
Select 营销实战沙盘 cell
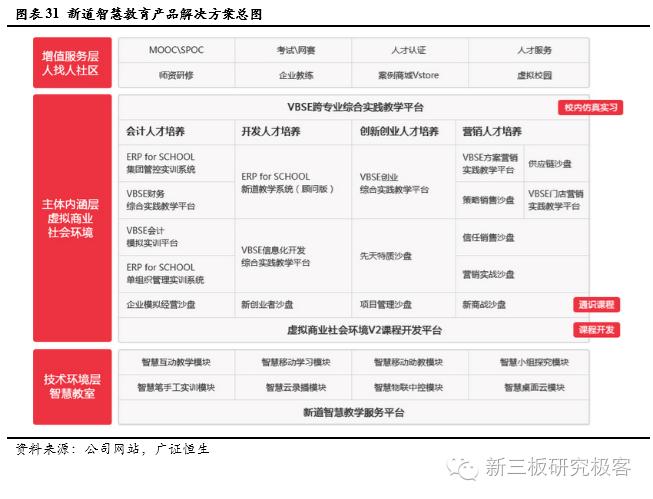click(x=522, y=274)
